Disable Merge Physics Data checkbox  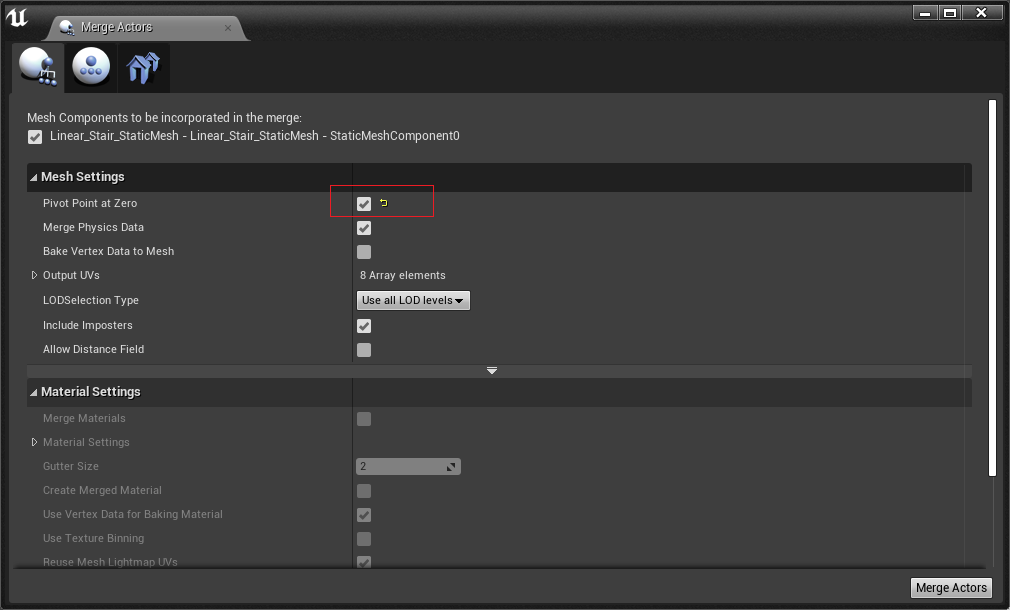[x=364, y=228]
